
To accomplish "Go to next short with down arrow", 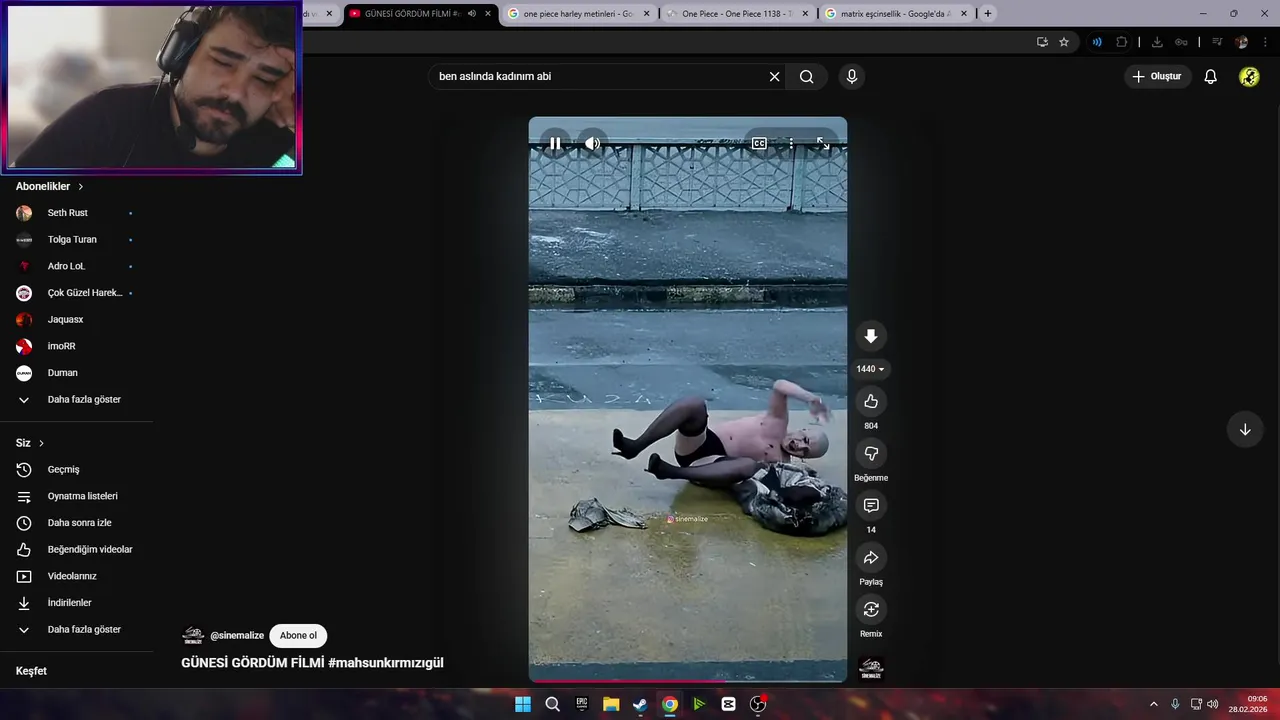I will (1245, 429).
